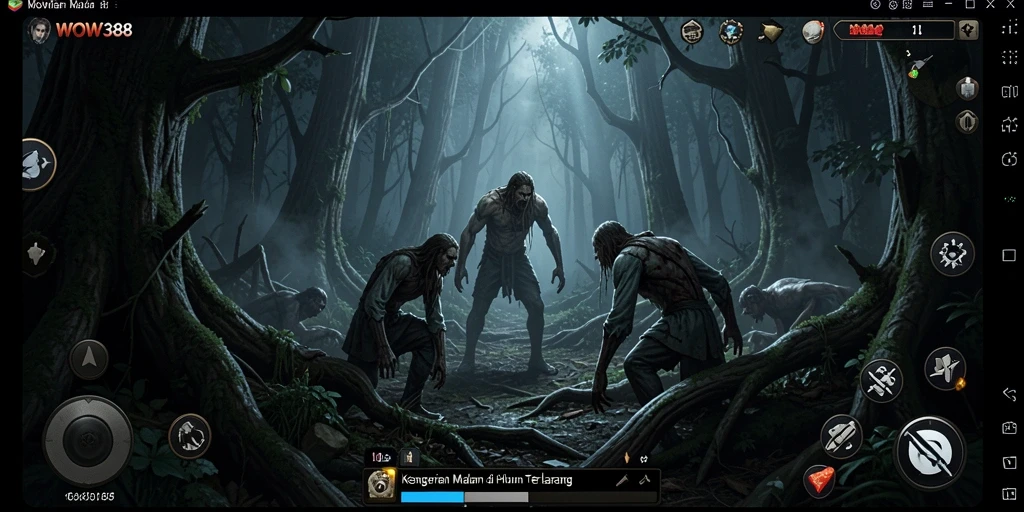The image size is (1024, 512).
Task: Click the emulator back arrow in sidebar
Action: coord(1009,394)
